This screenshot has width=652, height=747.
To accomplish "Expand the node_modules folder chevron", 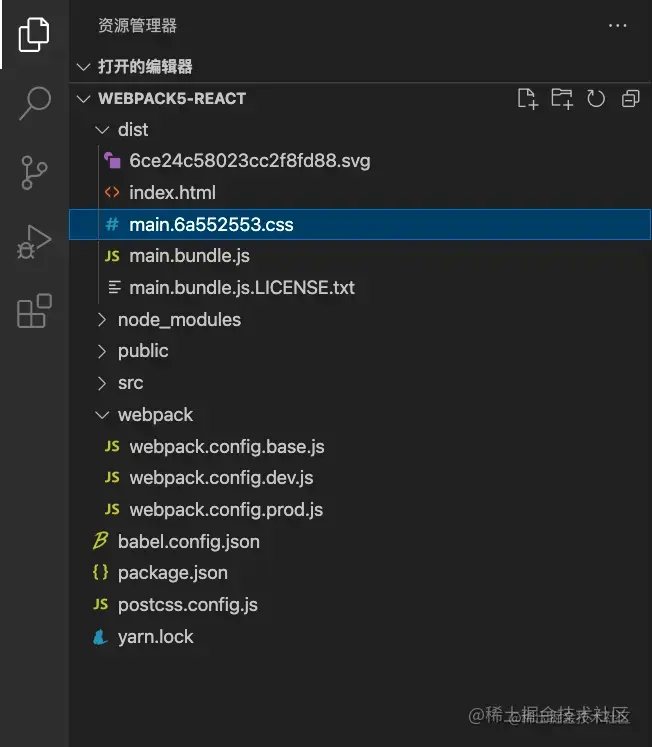I will [x=101, y=320].
